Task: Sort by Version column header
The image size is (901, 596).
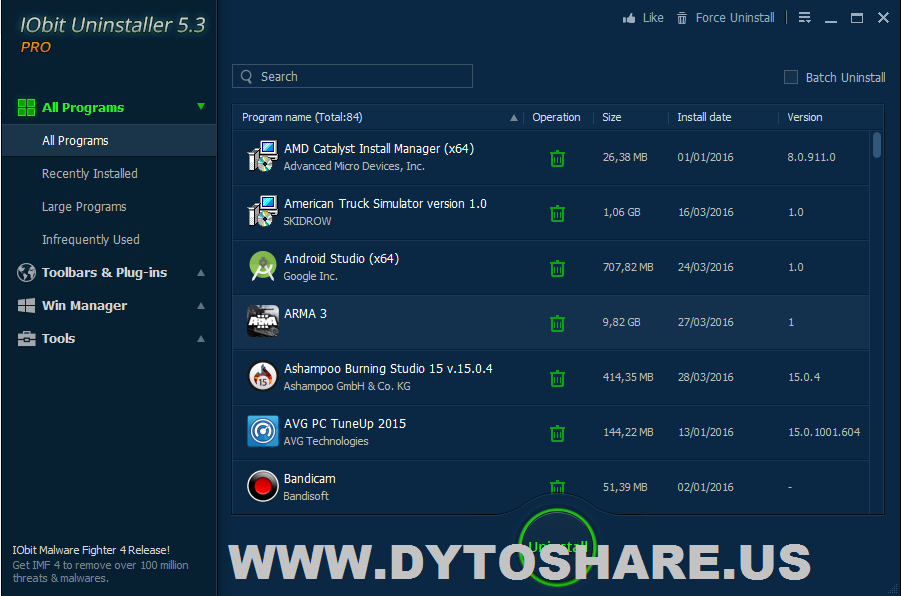Action: pos(804,117)
